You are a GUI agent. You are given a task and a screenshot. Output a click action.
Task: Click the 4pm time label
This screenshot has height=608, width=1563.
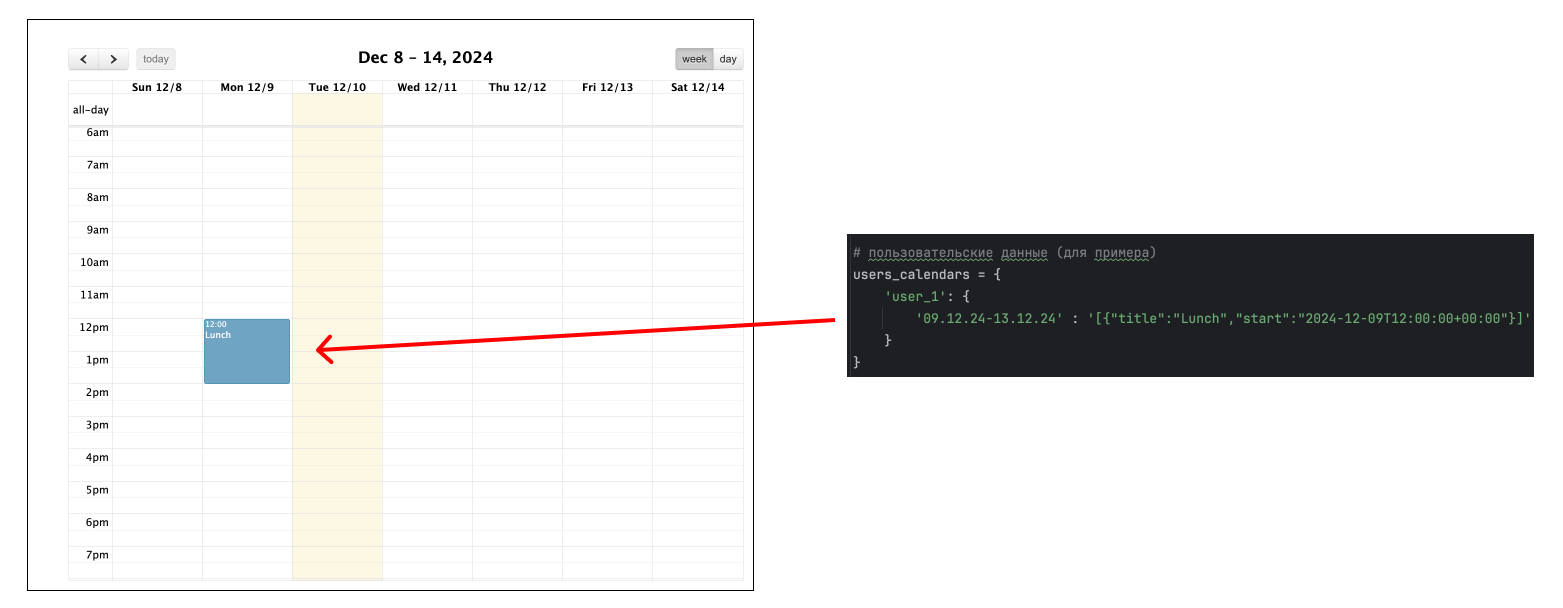coord(97,457)
